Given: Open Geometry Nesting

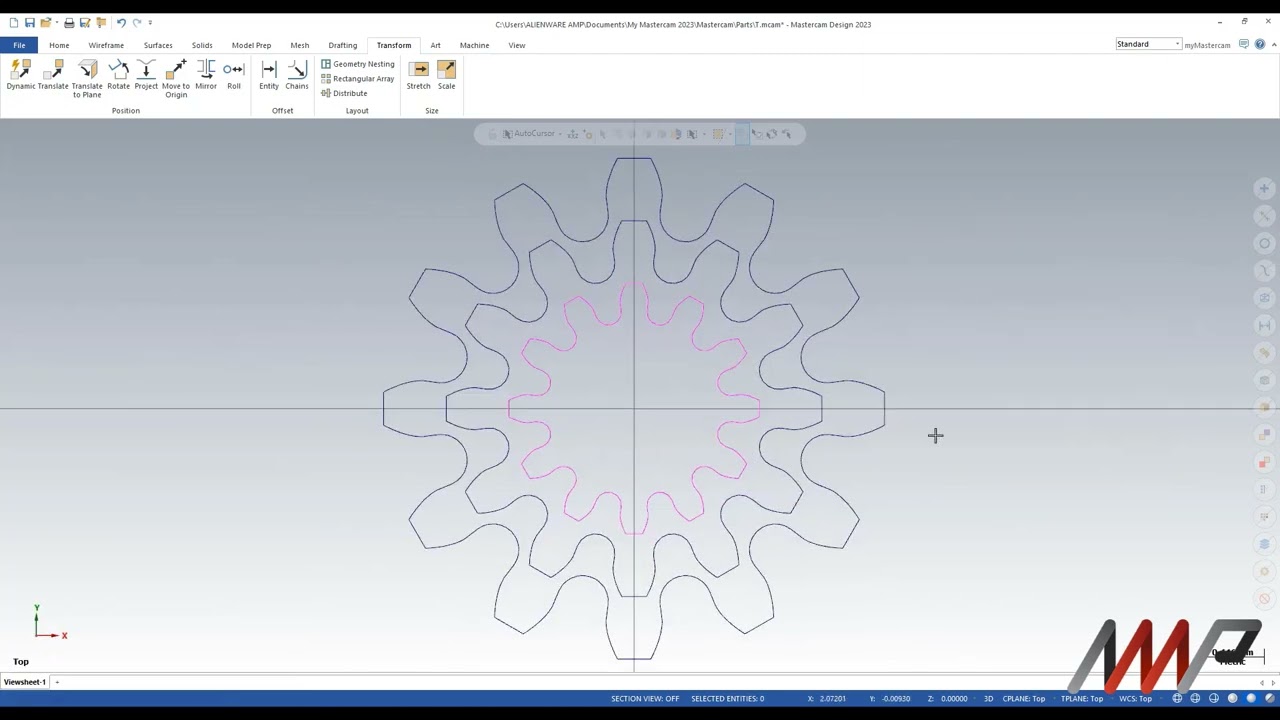Looking at the screenshot, I should point(357,64).
